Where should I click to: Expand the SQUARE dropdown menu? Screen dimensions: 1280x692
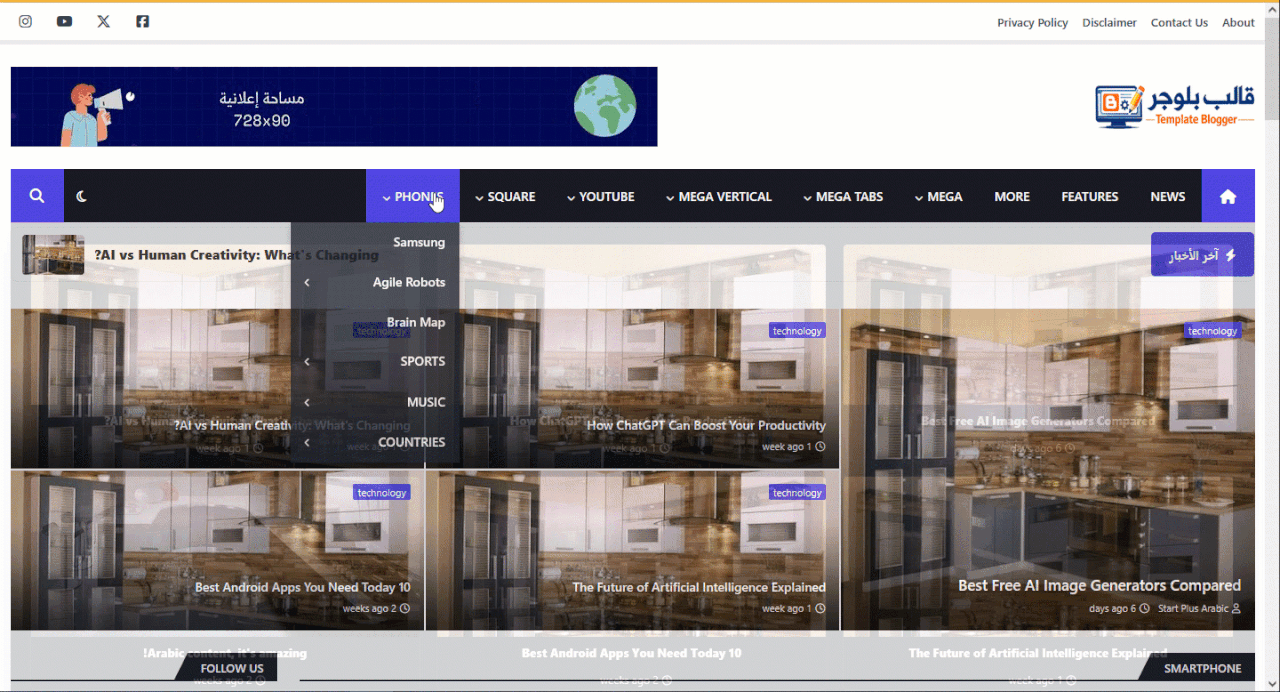pos(505,196)
